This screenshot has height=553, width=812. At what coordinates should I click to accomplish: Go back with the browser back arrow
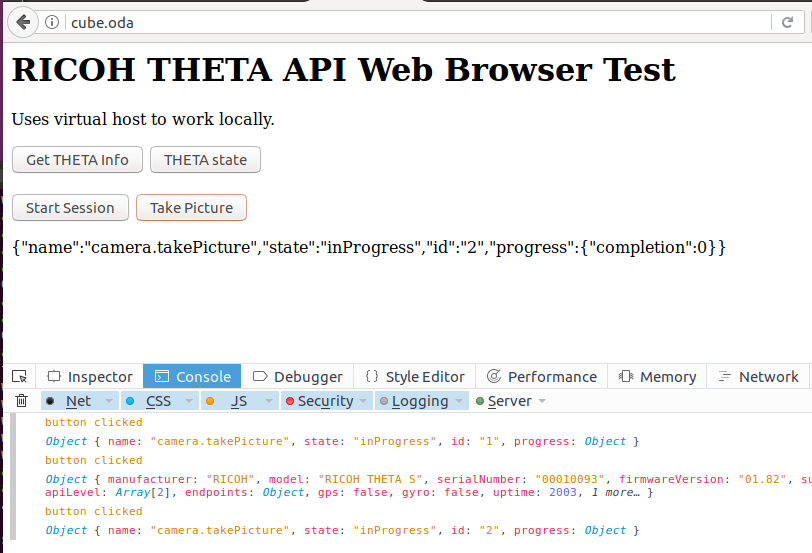(x=23, y=22)
